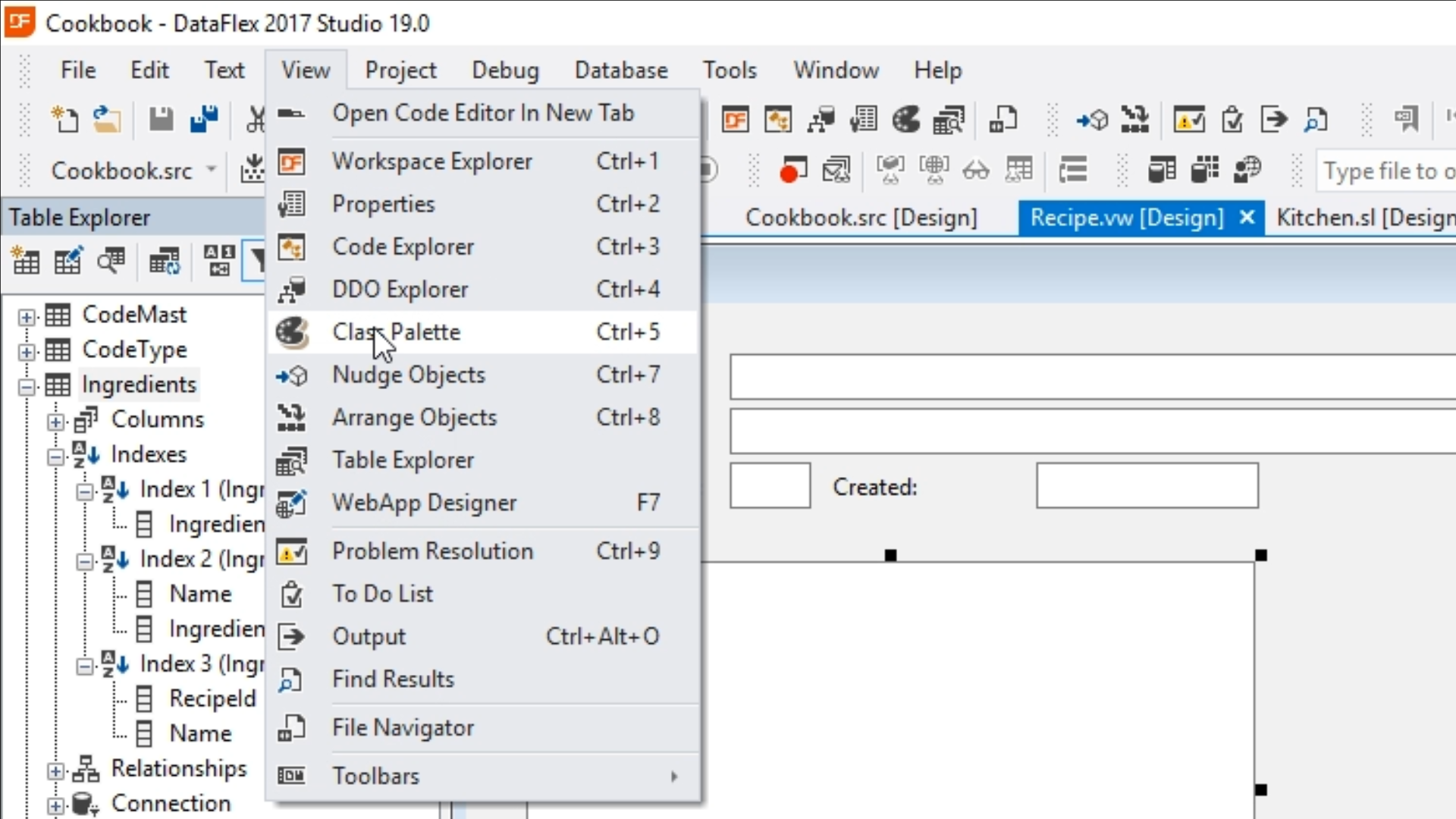Expand the Relationships tree node
Image resolution: width=1456 pixels, height=819 pixels.
[x=55, y=771]
